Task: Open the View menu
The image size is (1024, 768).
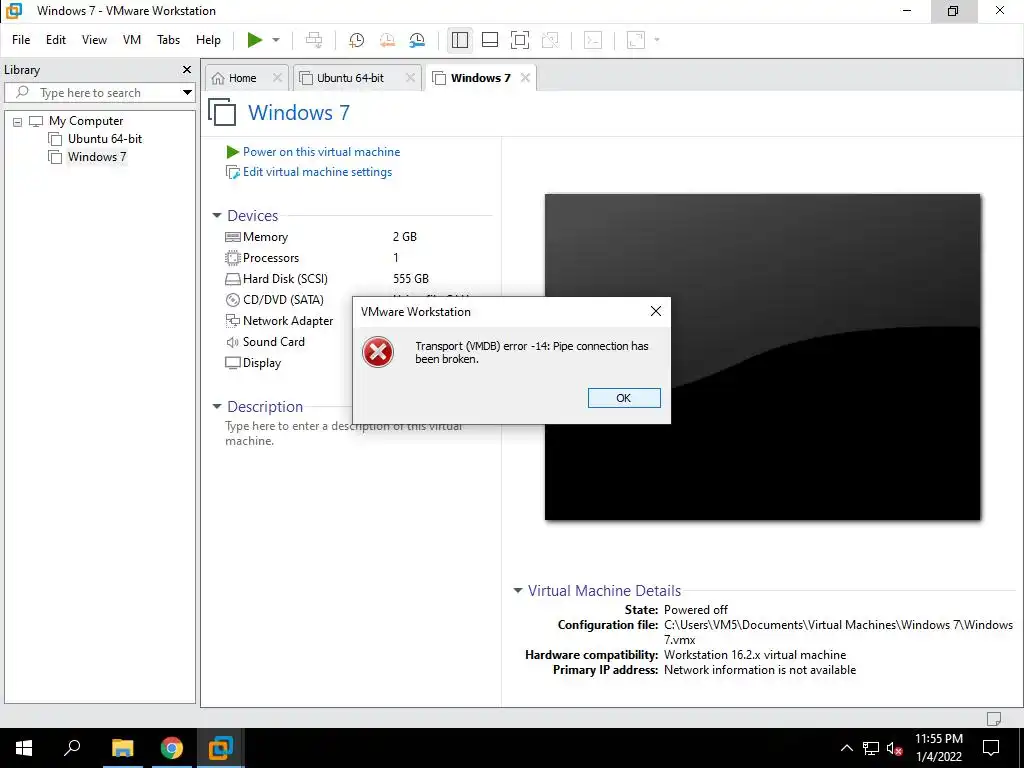Action: pos(94,40)
